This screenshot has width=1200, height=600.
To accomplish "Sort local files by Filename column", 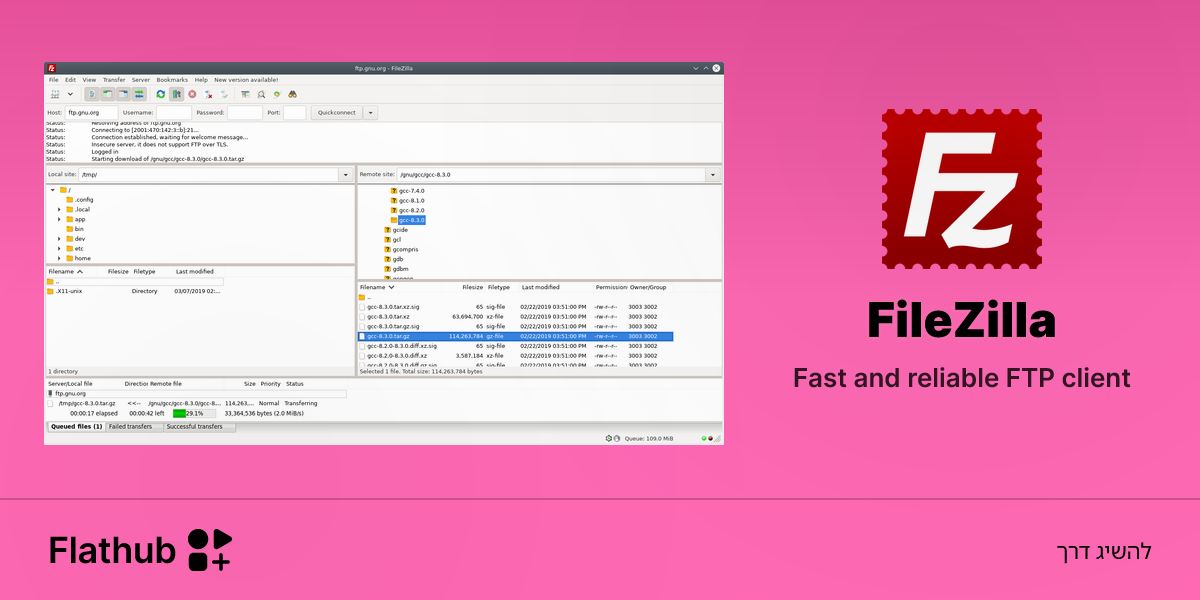I will pos(72,271).
